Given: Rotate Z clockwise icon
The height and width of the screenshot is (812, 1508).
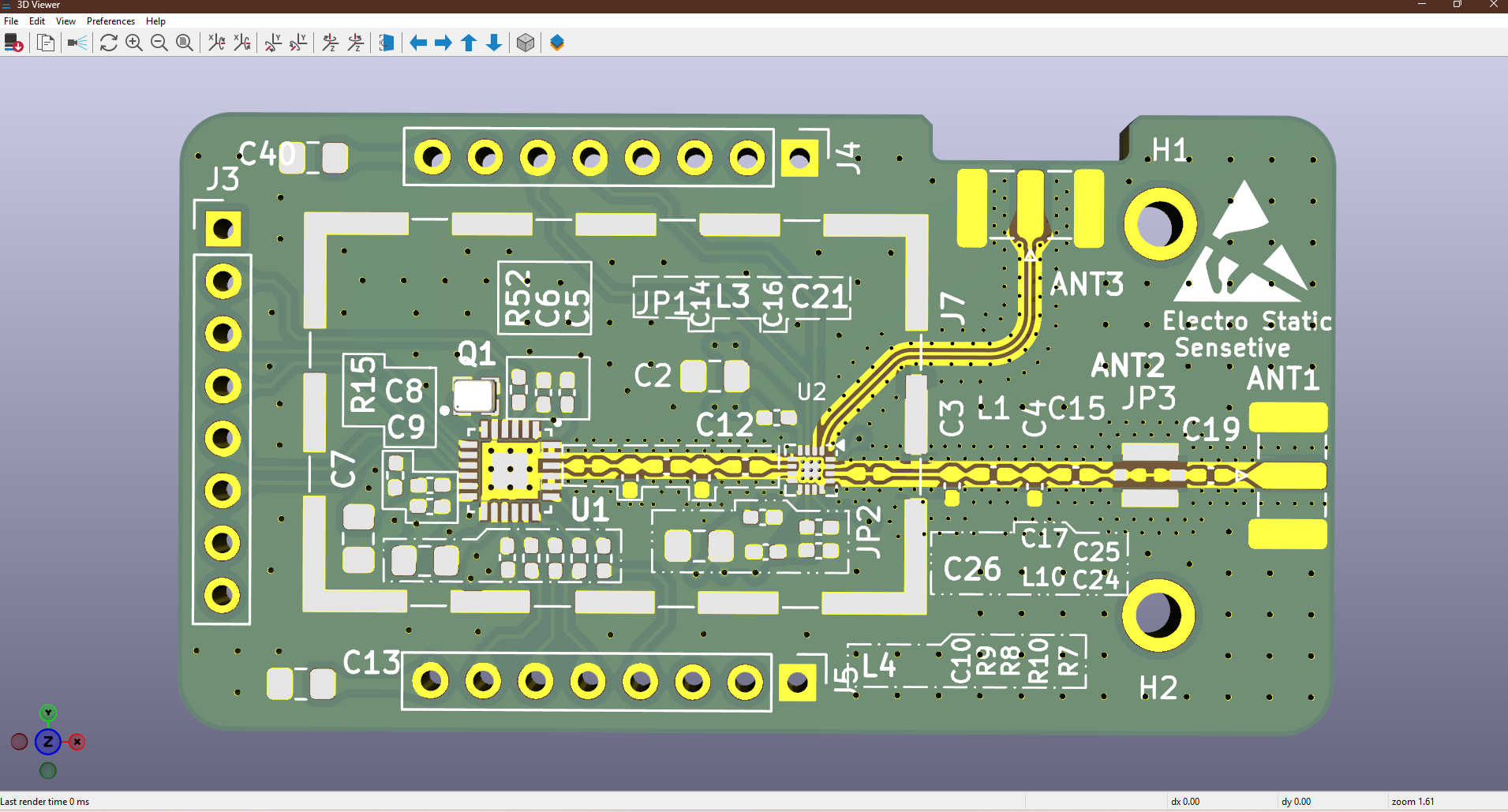Looking at the screenshot, I should click(x=330, y=43).
